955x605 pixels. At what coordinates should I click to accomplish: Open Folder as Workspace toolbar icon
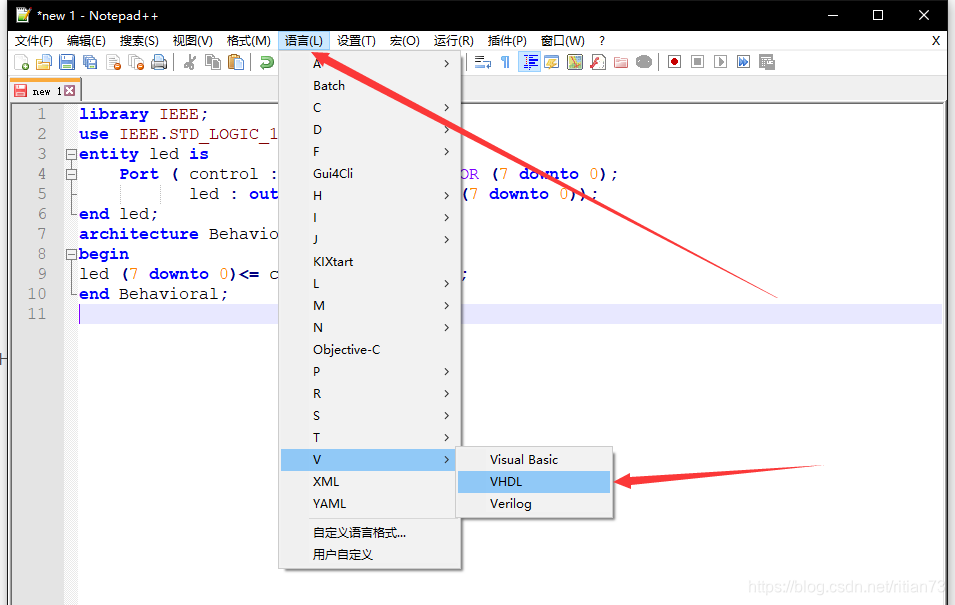[x=621, y=62]
